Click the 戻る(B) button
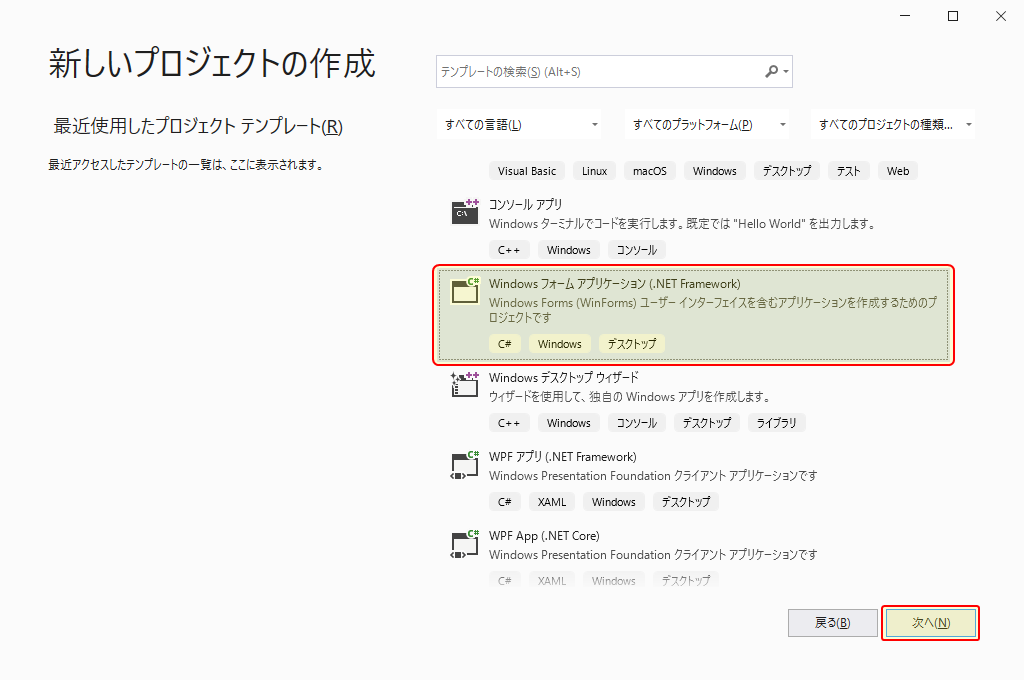The width and height of the screenshot is (1024, 680). (833, 623)
